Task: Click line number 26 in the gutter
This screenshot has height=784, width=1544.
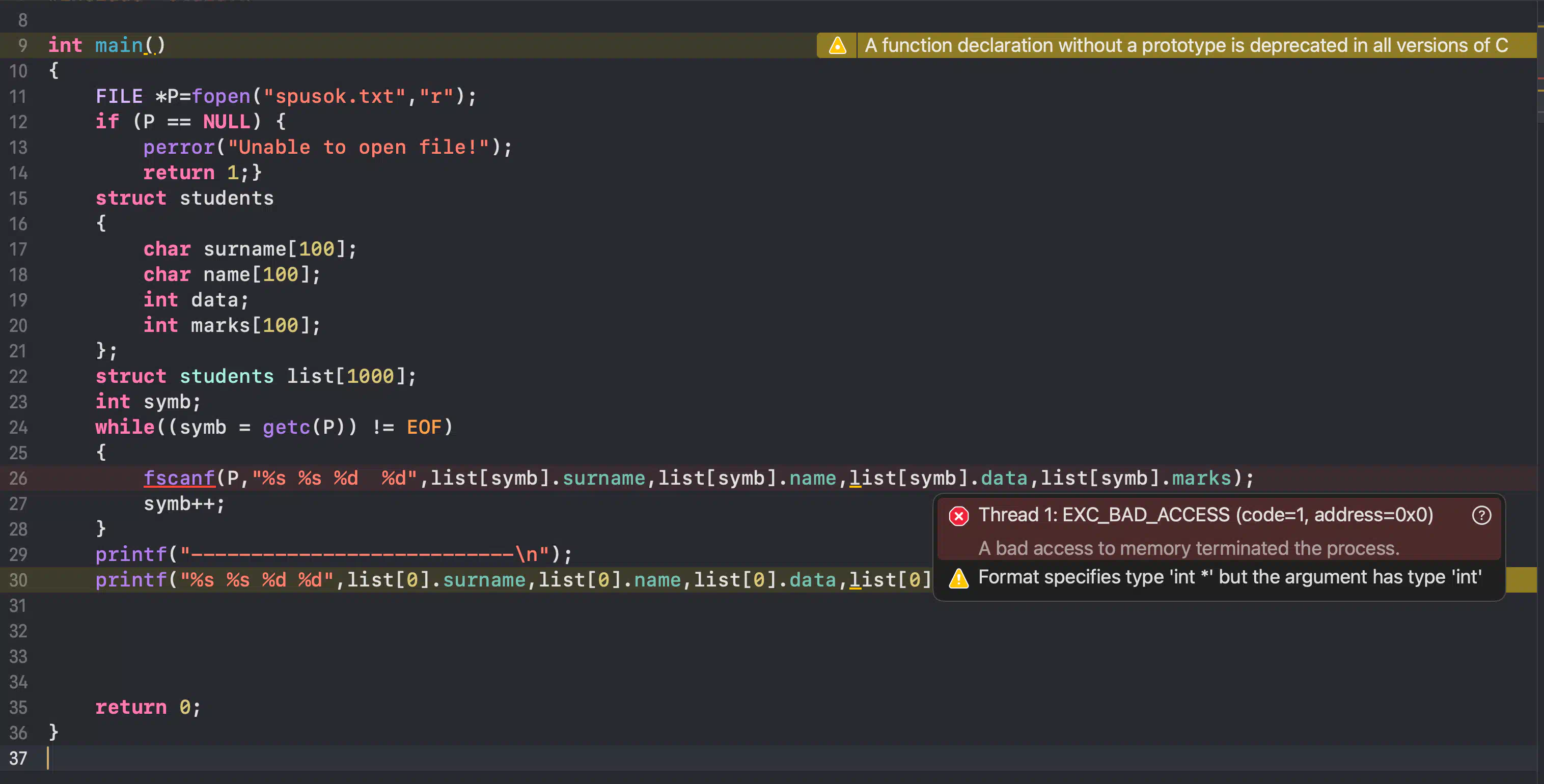Action: [18, 479]
